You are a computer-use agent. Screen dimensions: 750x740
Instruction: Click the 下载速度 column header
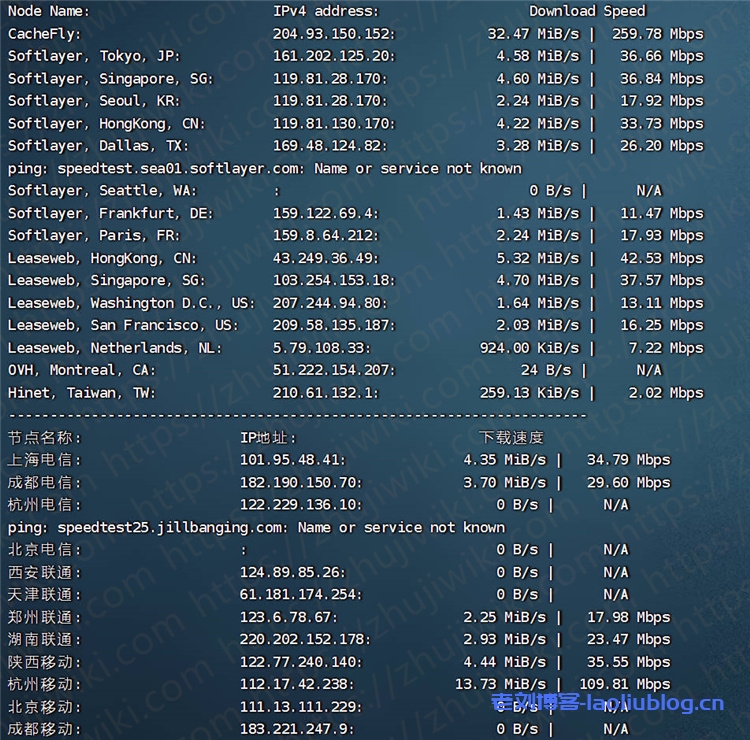tap(512, 437)
